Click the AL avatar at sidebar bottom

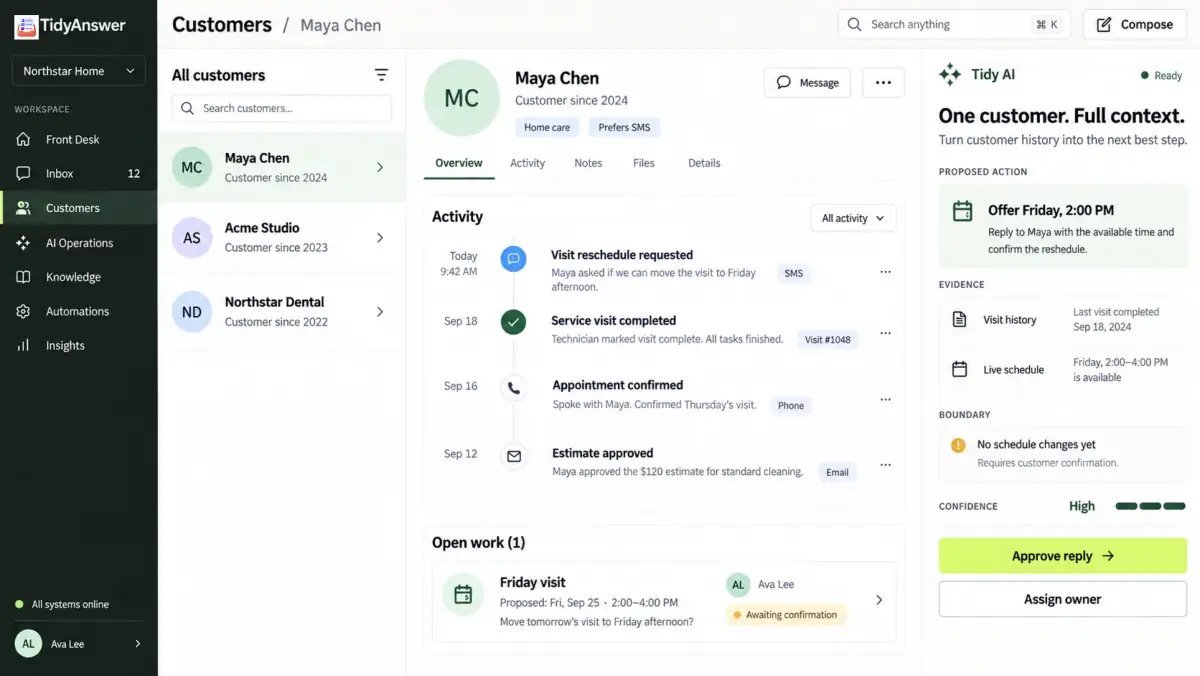(x=28, y=644)
